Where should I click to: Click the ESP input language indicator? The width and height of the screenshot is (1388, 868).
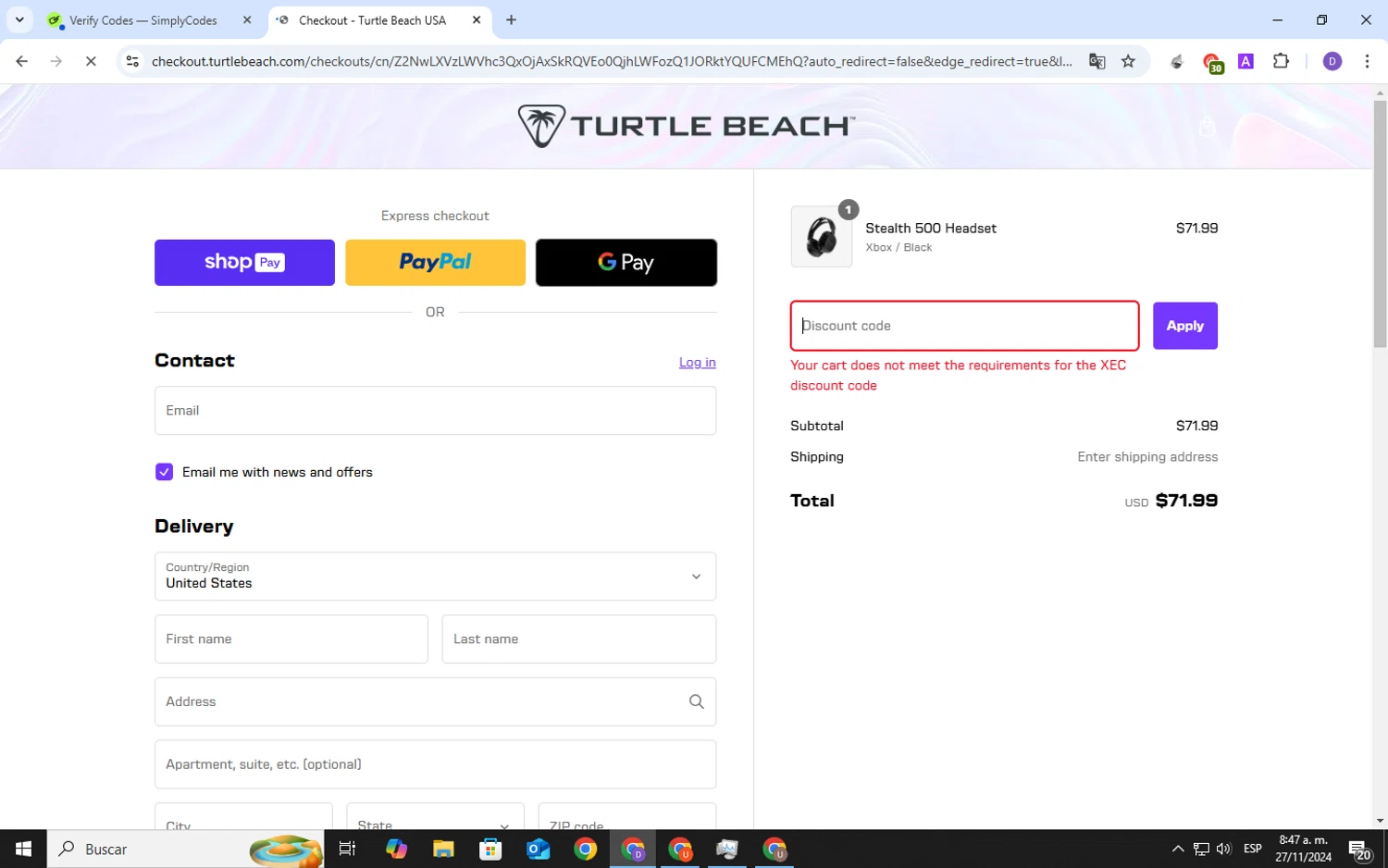tap(1253, 849)
